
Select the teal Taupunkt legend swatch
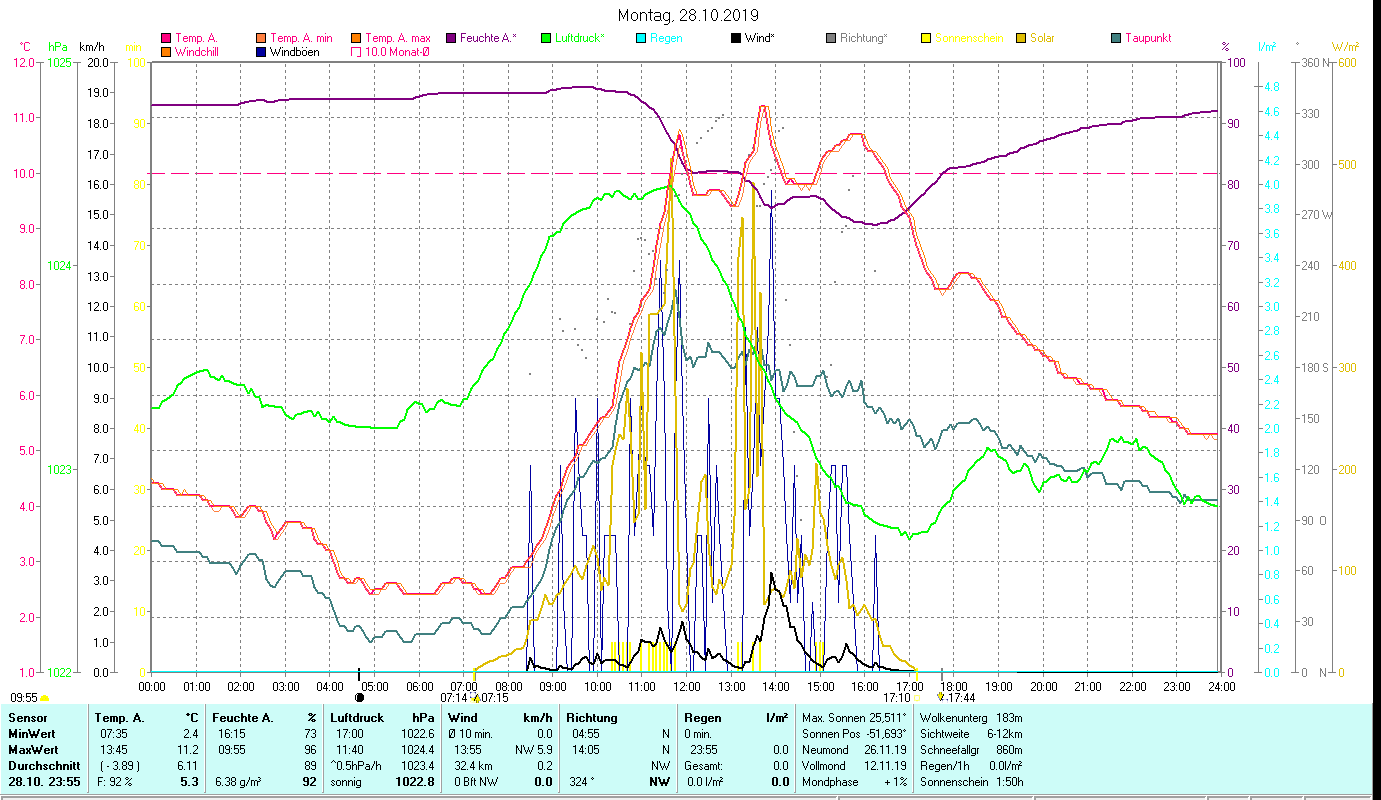pos(1116,38)
